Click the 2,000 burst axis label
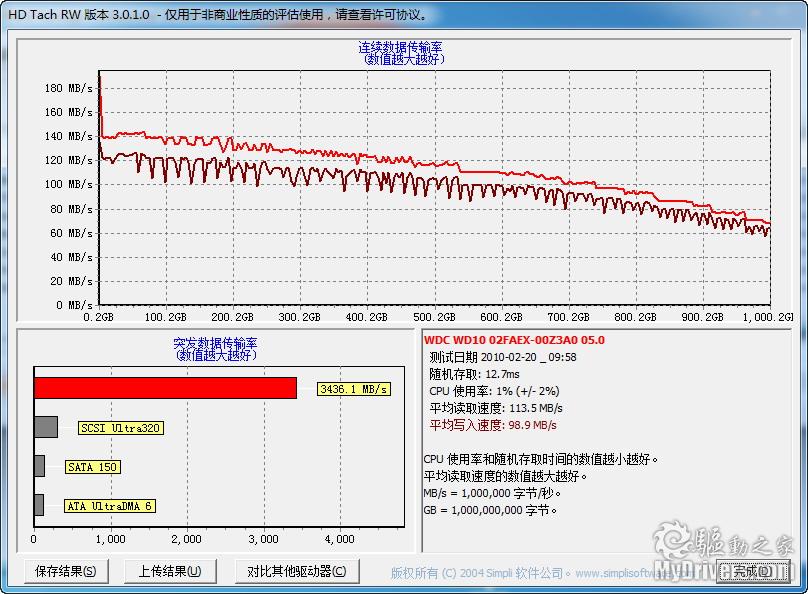The height and width of the screenshot is (594, 808). pyautogui.click(x=187, y=539)
